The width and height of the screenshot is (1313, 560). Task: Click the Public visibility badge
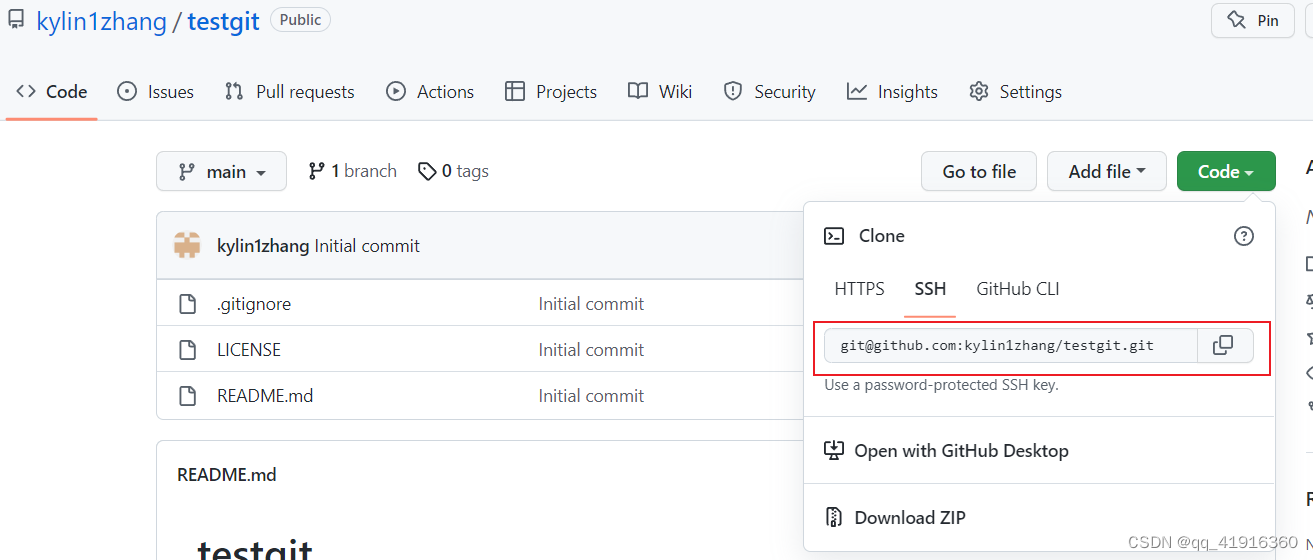(300, 20)
